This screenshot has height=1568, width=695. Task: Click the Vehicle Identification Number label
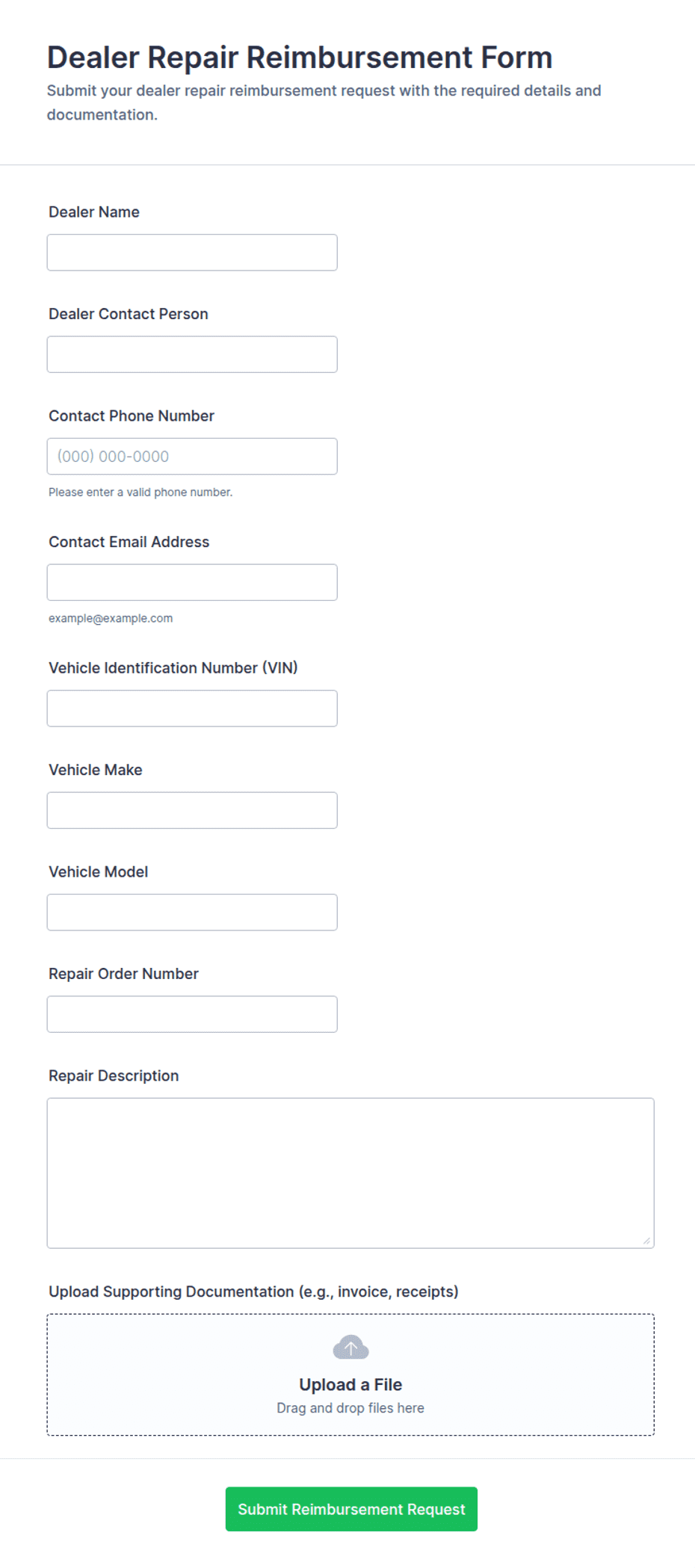click(x=173, y=668)
